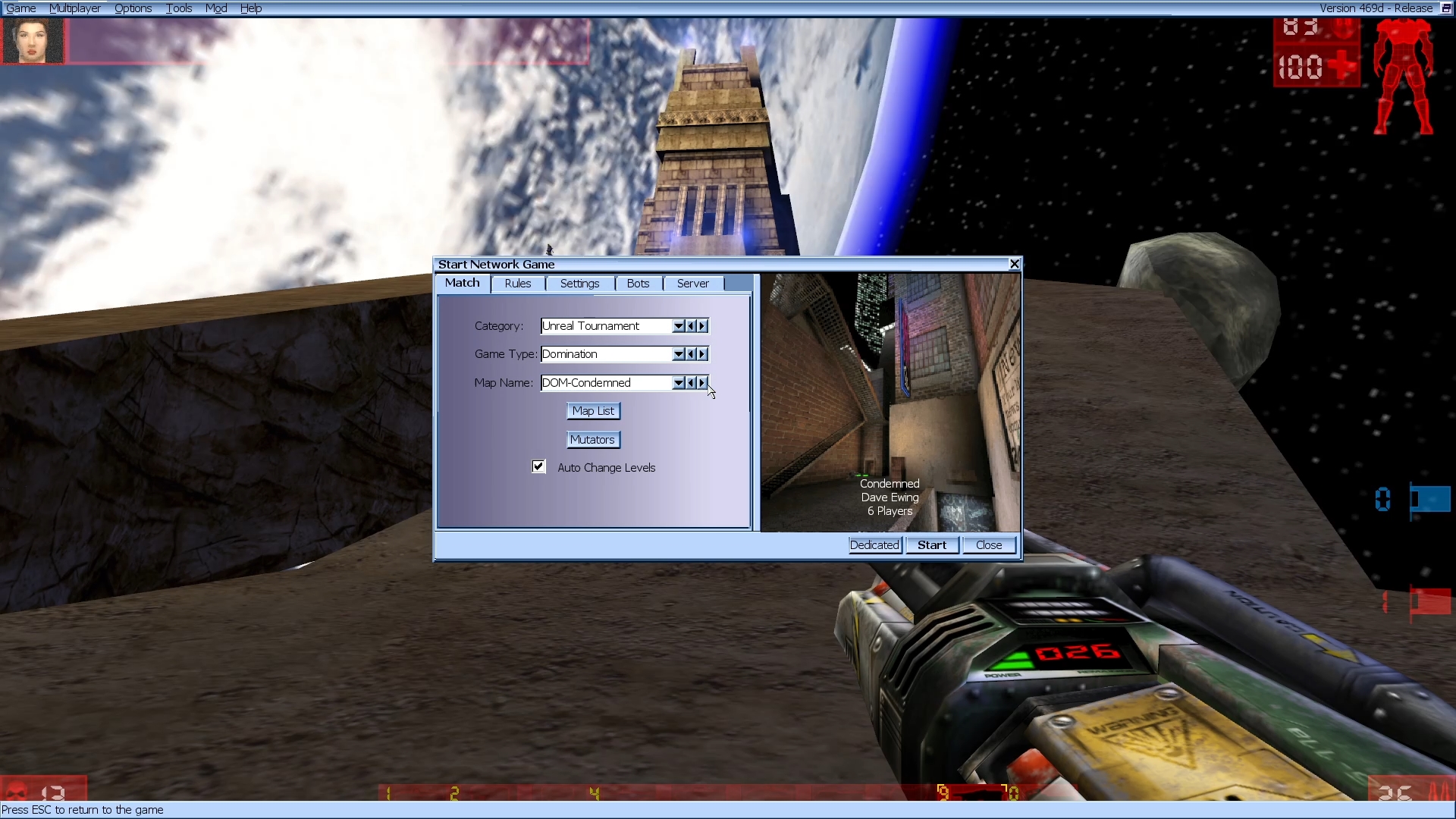Switch to the Server tab
Viewport: 1456px width, 819px height.
point(692,284)
